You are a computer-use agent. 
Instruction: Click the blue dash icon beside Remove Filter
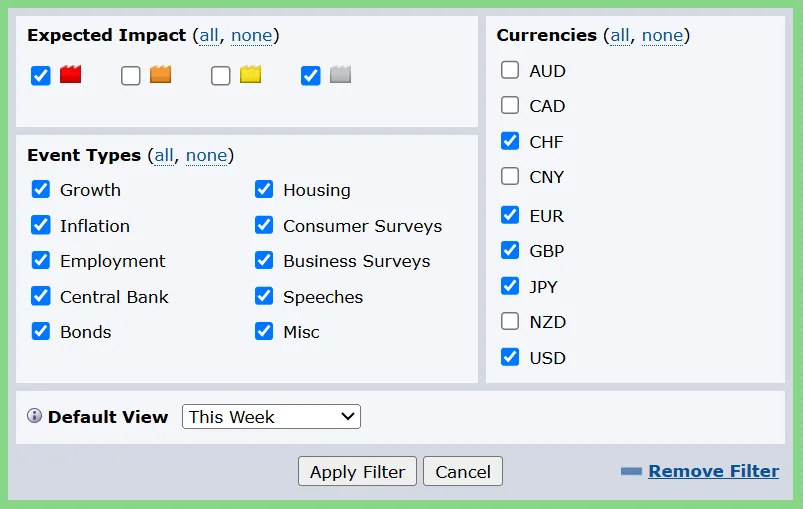pos(631,471)
